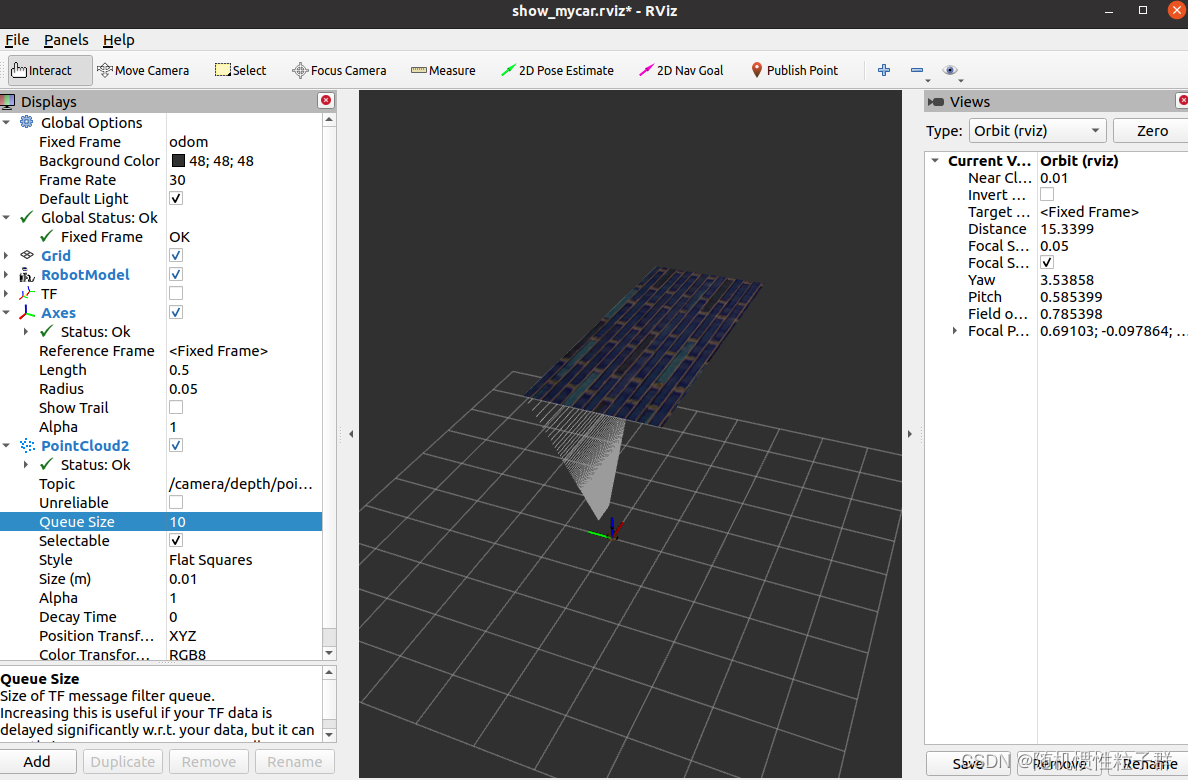Viewport: 1188px width, 780px height.
Task: Click the TF frames icon
Action: tap(27, 293)
